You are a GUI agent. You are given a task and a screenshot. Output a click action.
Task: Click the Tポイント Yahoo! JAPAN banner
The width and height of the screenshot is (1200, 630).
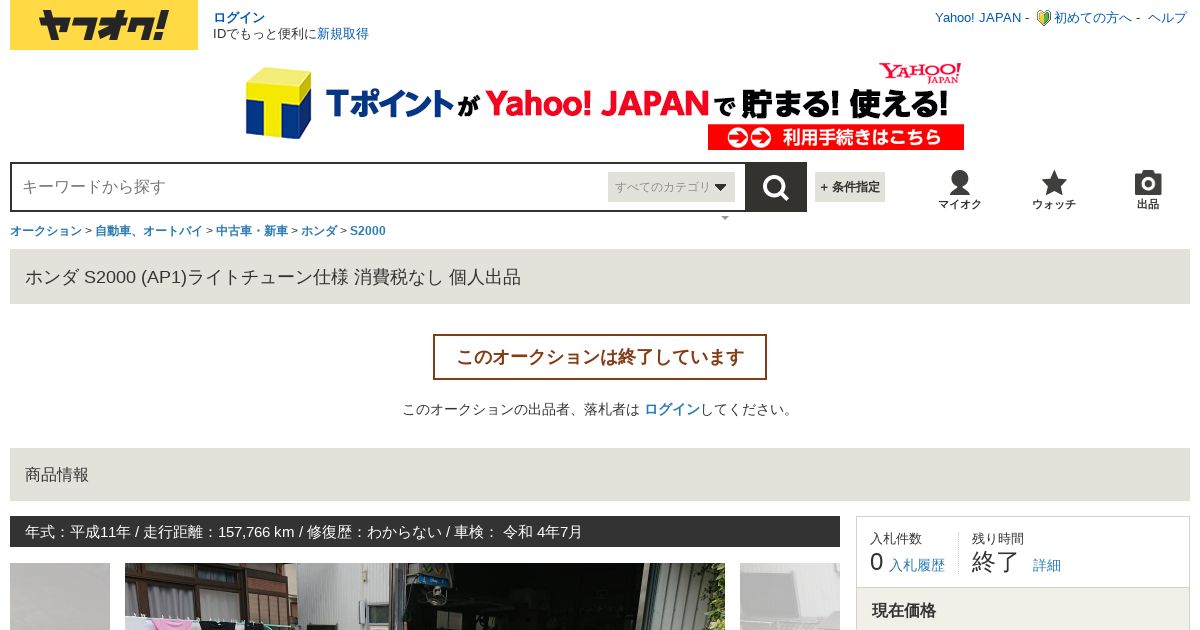(x=604, y=106)
